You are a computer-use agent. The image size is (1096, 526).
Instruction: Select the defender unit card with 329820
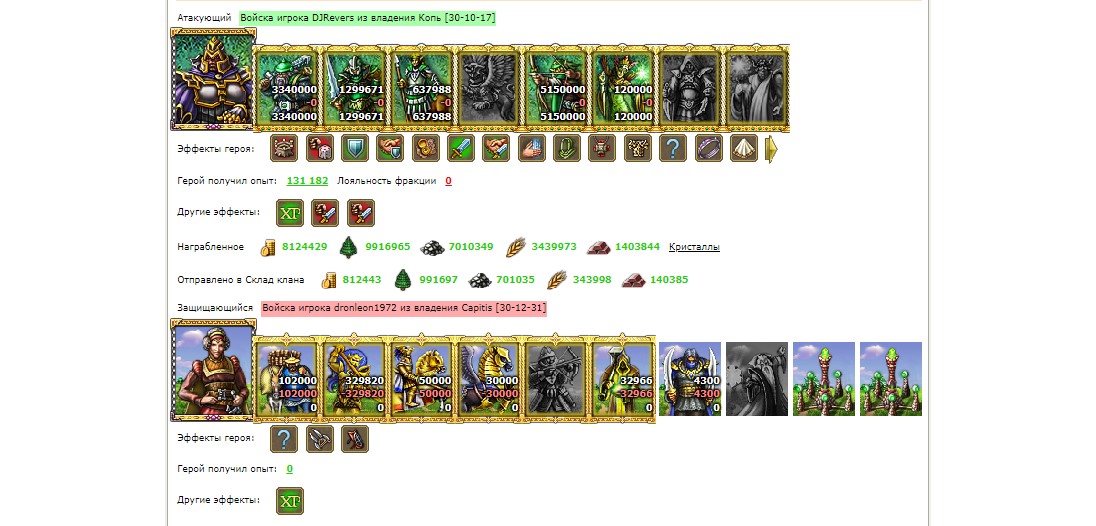(x=354, y=378)
